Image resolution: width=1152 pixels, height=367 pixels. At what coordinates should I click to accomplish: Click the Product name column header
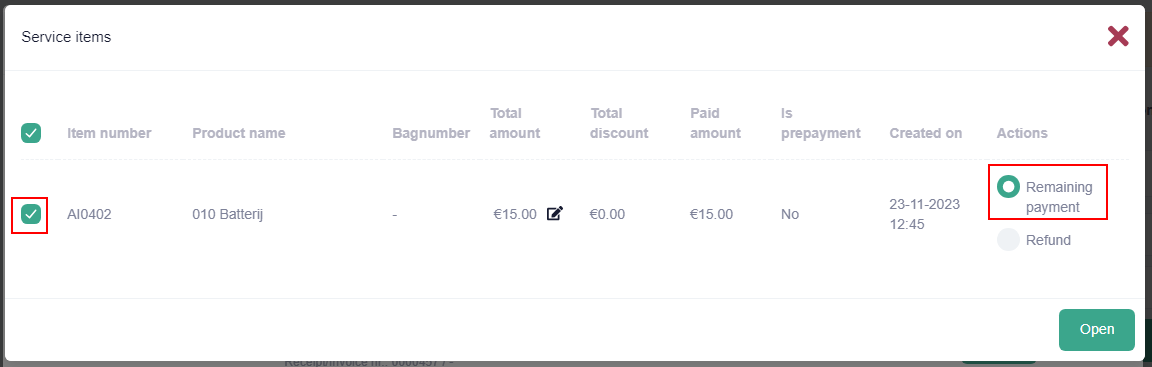click(x=239, y=134)
